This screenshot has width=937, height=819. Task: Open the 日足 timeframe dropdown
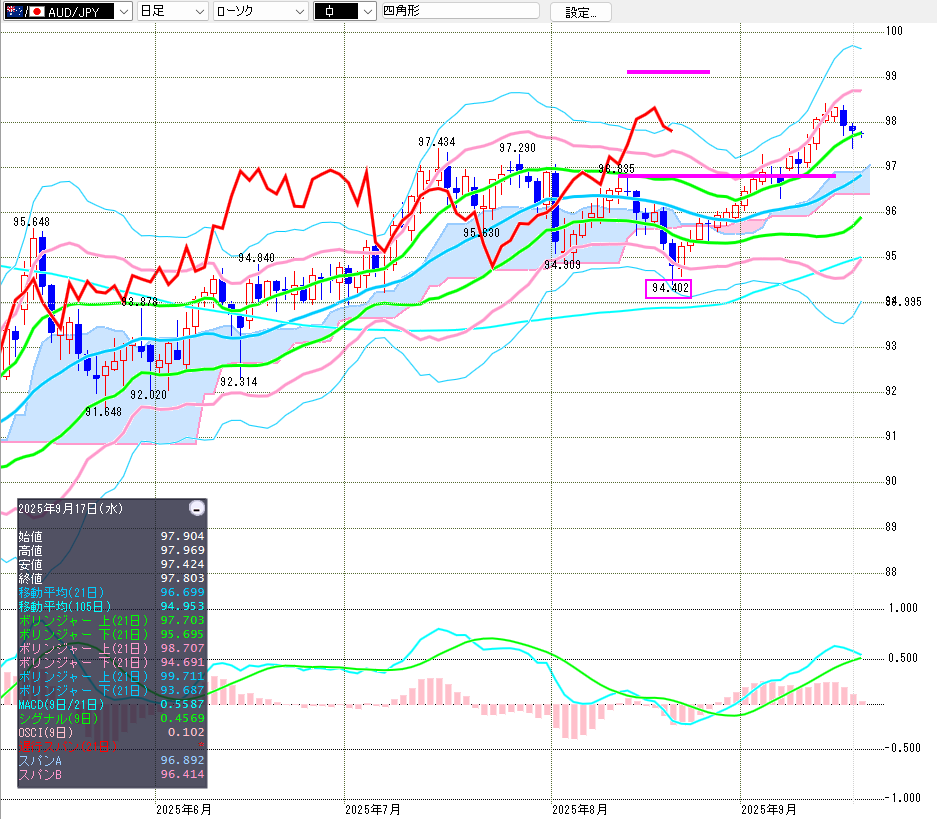click(x=171, y=11)
